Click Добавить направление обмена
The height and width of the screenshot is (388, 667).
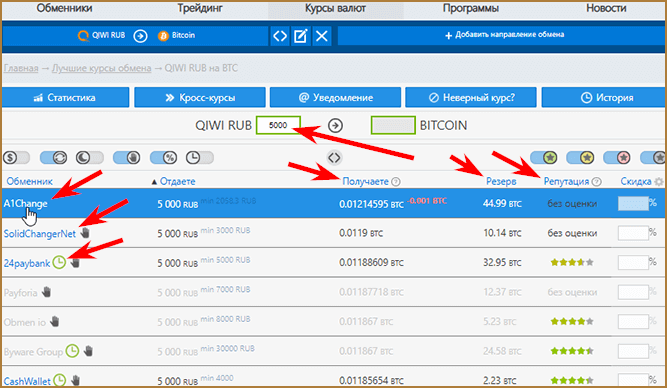(504, 35)
